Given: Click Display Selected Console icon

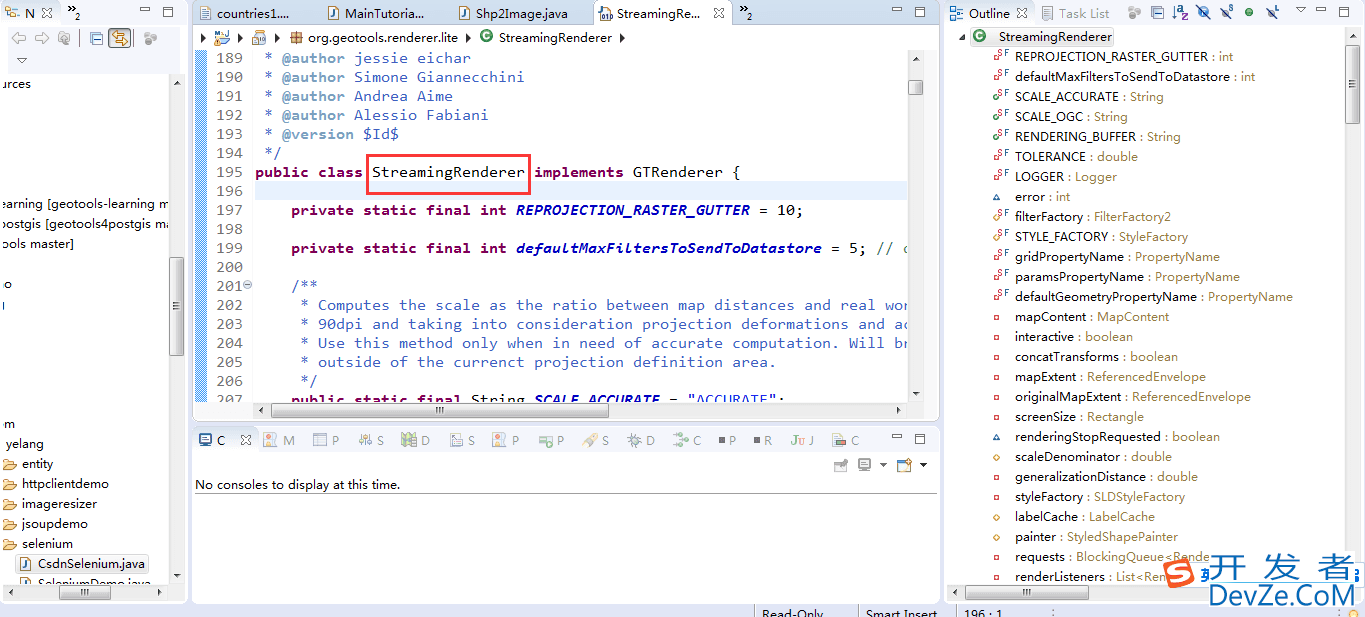Looking at the screenshot, I should click(x=864, y=464).
